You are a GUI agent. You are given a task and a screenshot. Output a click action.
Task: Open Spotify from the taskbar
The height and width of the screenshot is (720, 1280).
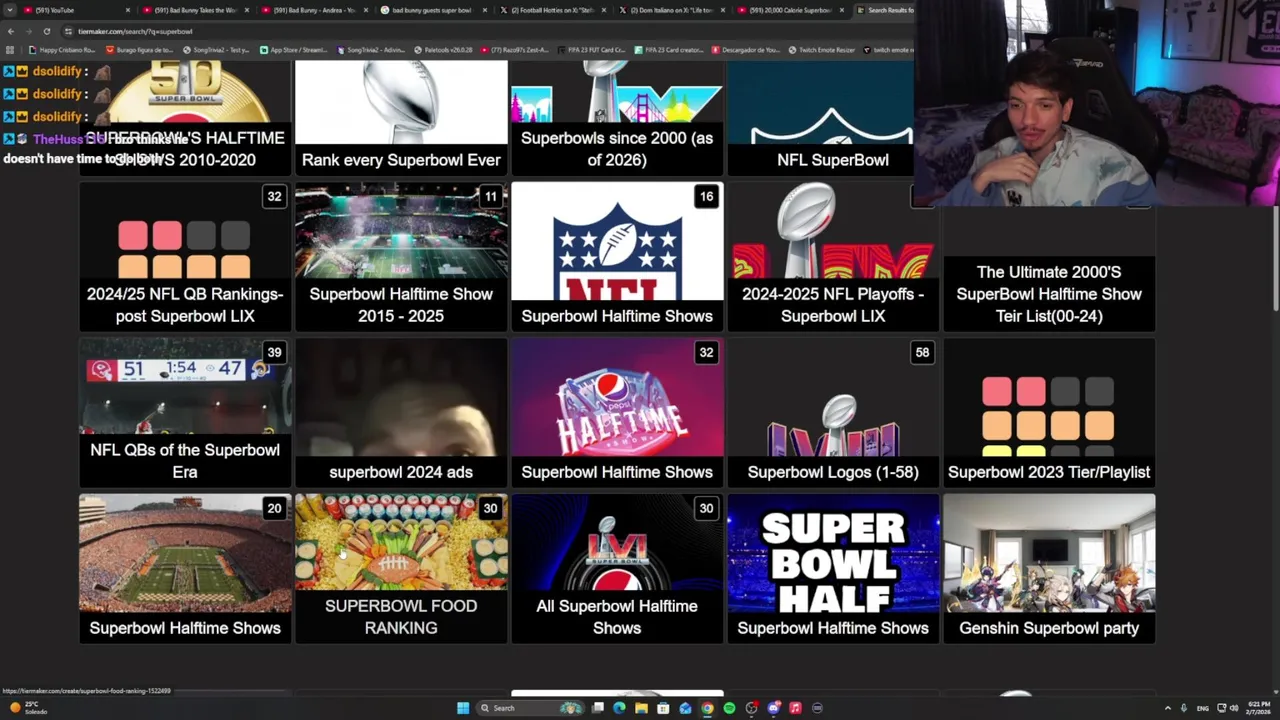coord(729,708)
